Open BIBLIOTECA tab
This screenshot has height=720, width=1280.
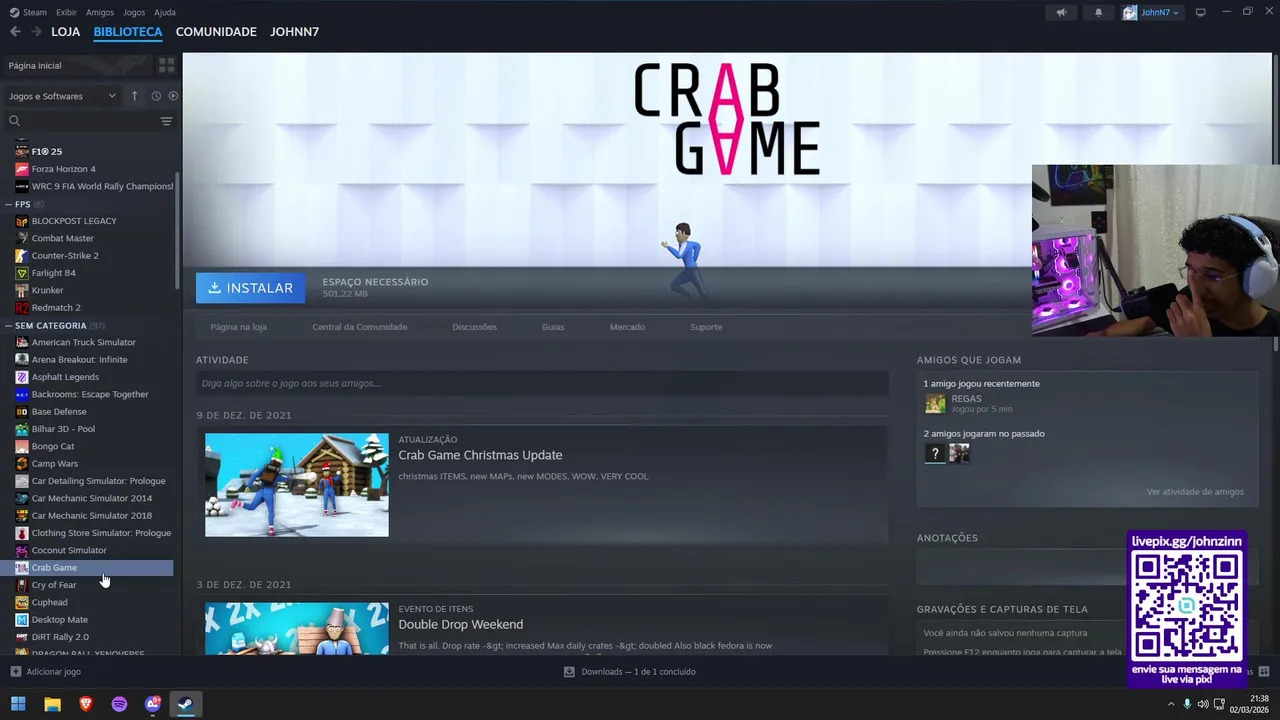[128, 32]
